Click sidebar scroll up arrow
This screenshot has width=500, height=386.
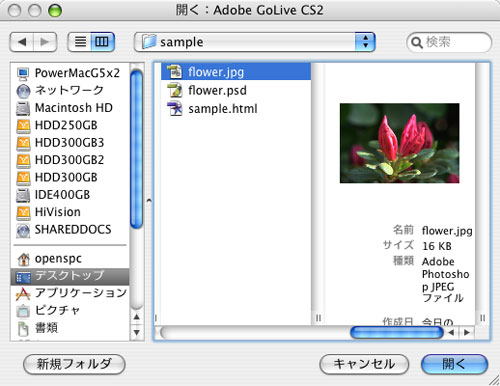(x=137, y=317)
